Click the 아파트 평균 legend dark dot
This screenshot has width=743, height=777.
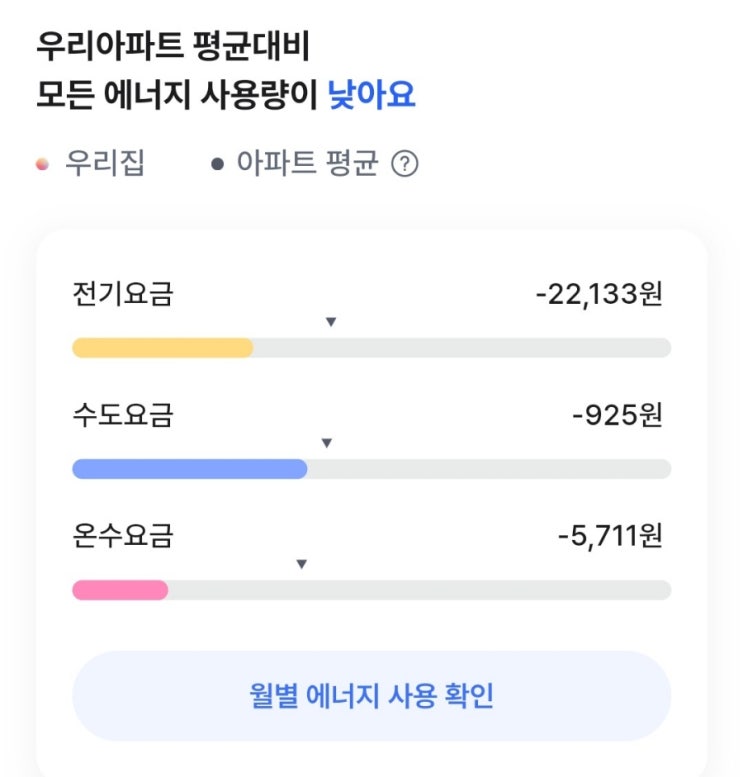217,165
